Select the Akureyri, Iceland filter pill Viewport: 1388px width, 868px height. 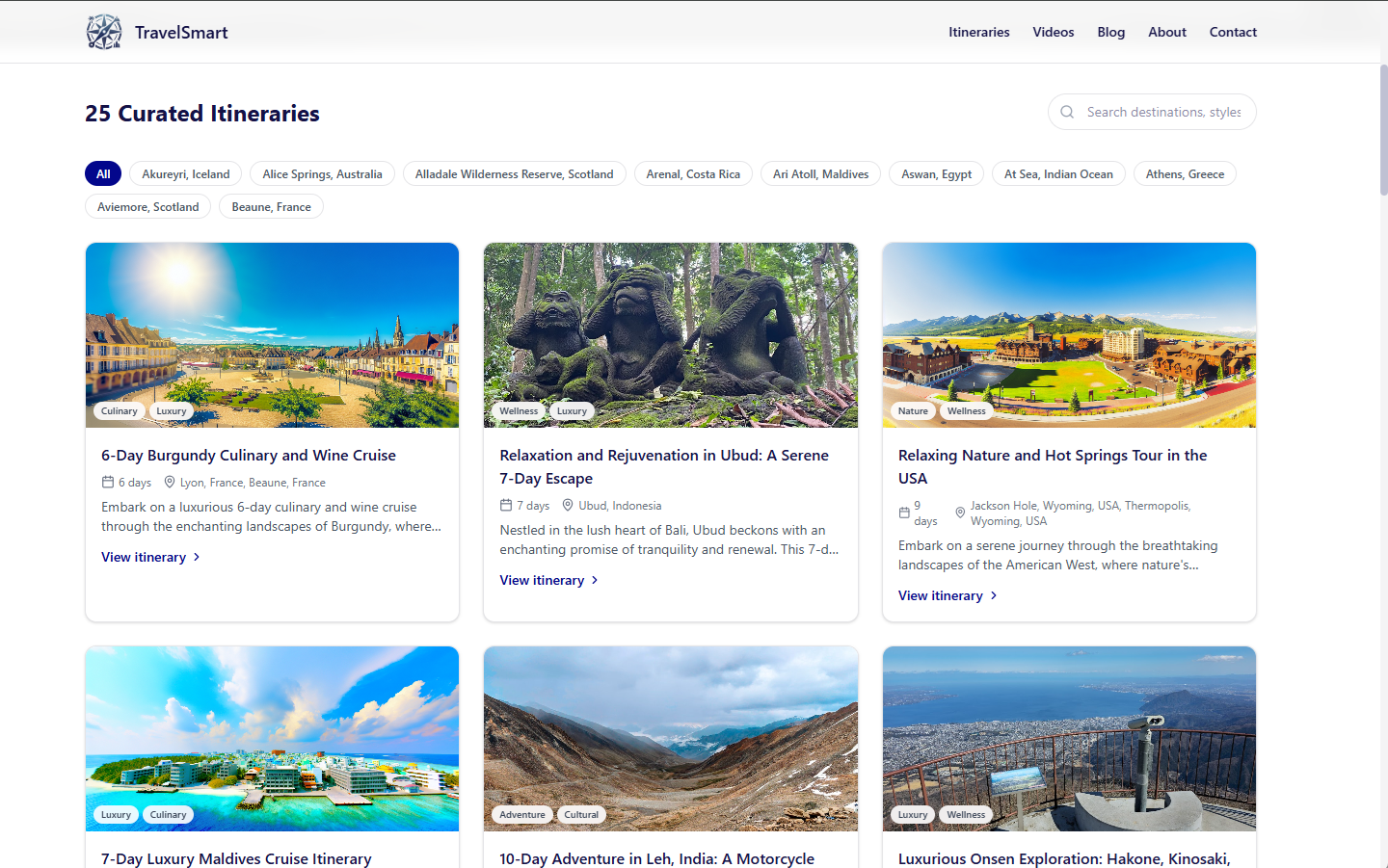(185, 173)
